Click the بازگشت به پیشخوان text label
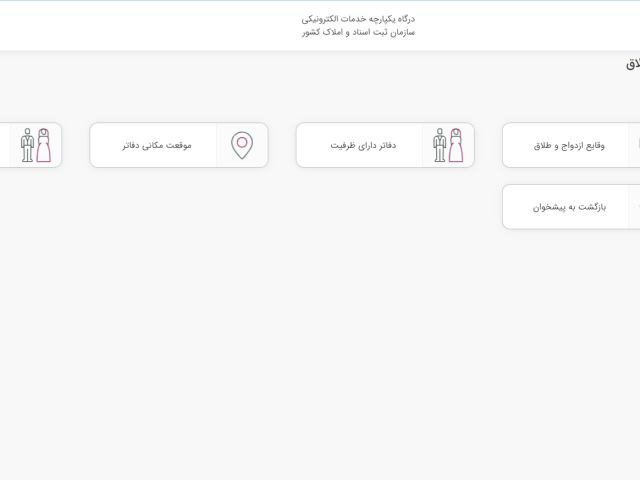The width and height of the screenshot is (640, 480). [569, 207]
